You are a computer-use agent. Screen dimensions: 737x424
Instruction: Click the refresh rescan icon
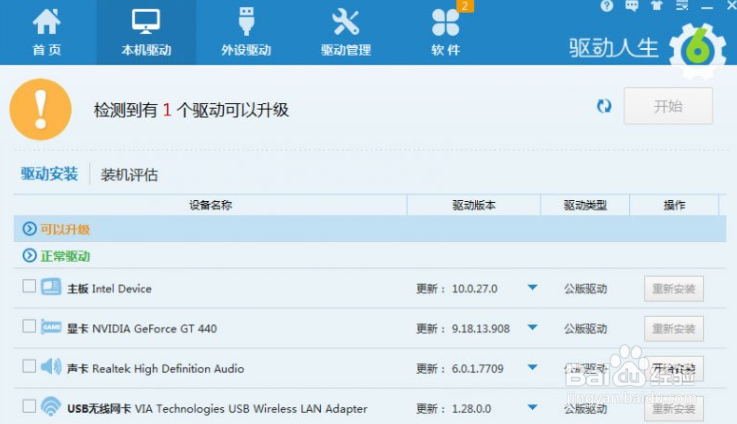click(x=604, y=106)
